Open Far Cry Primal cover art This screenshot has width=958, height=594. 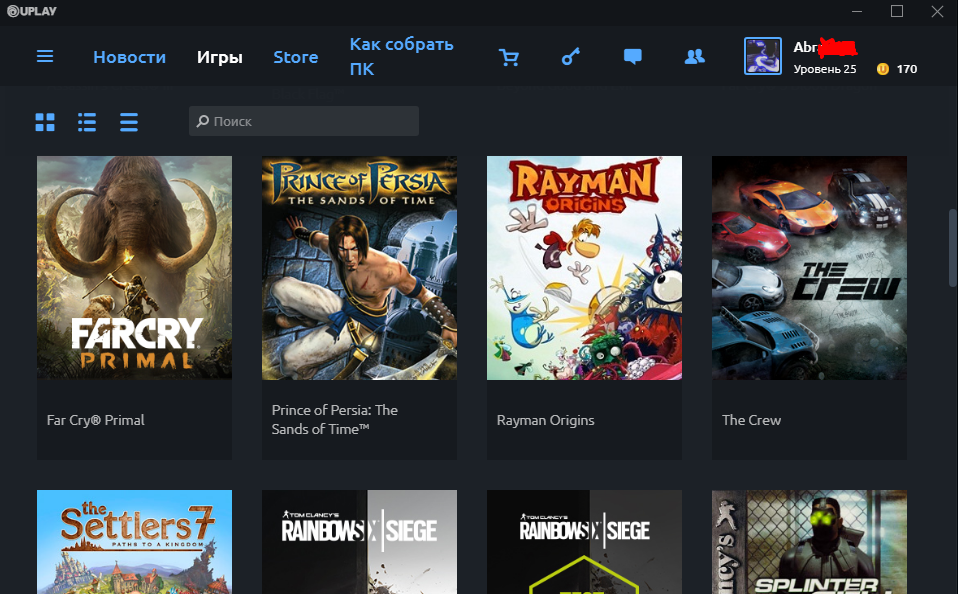(x=134, y=268)
